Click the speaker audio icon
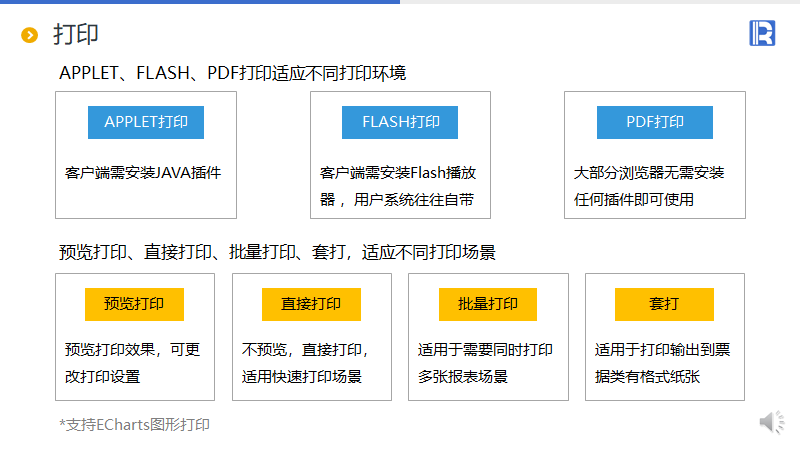This screenshot has width=800, height=450. point(772,422)
